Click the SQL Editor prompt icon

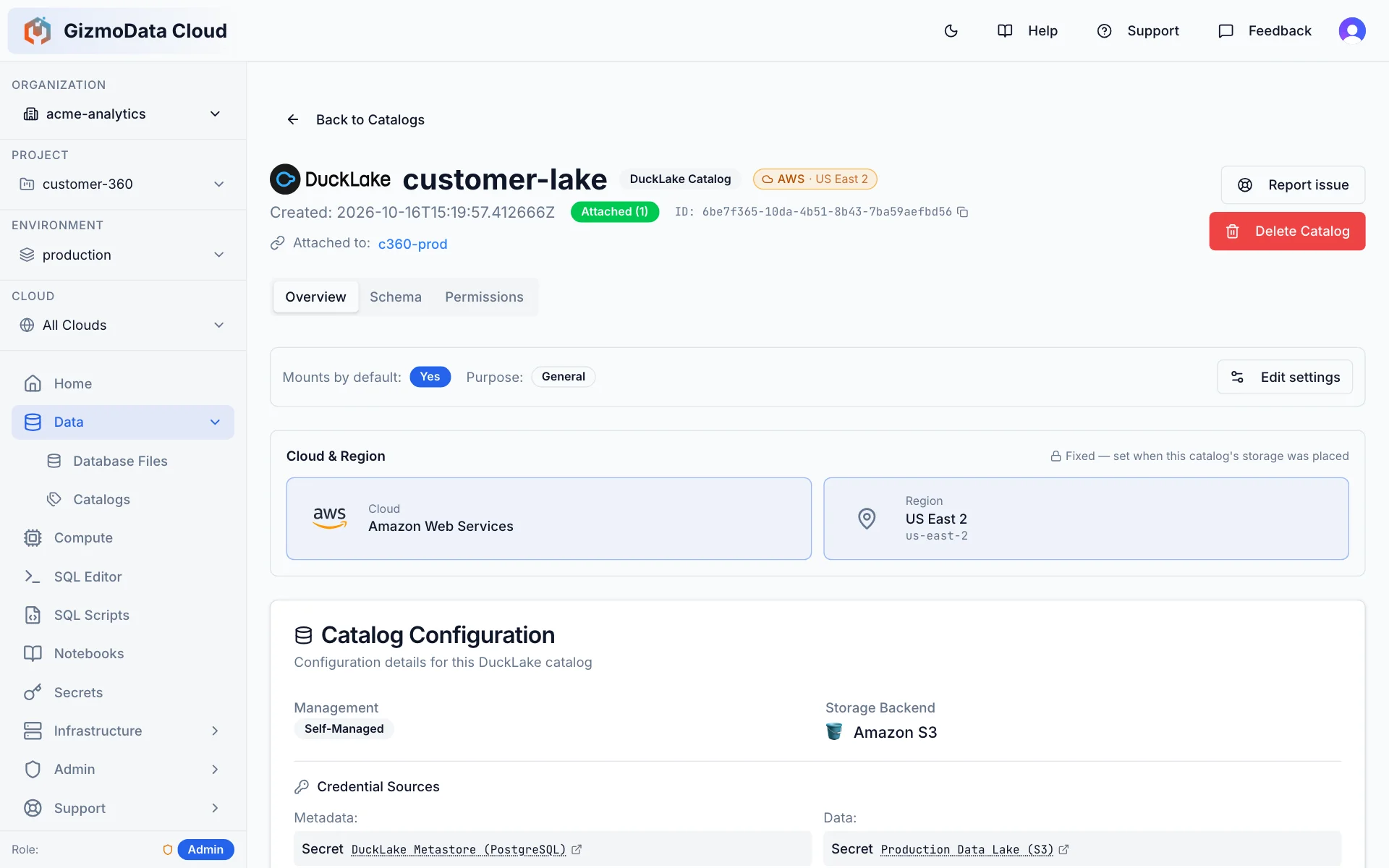point(33,576)
